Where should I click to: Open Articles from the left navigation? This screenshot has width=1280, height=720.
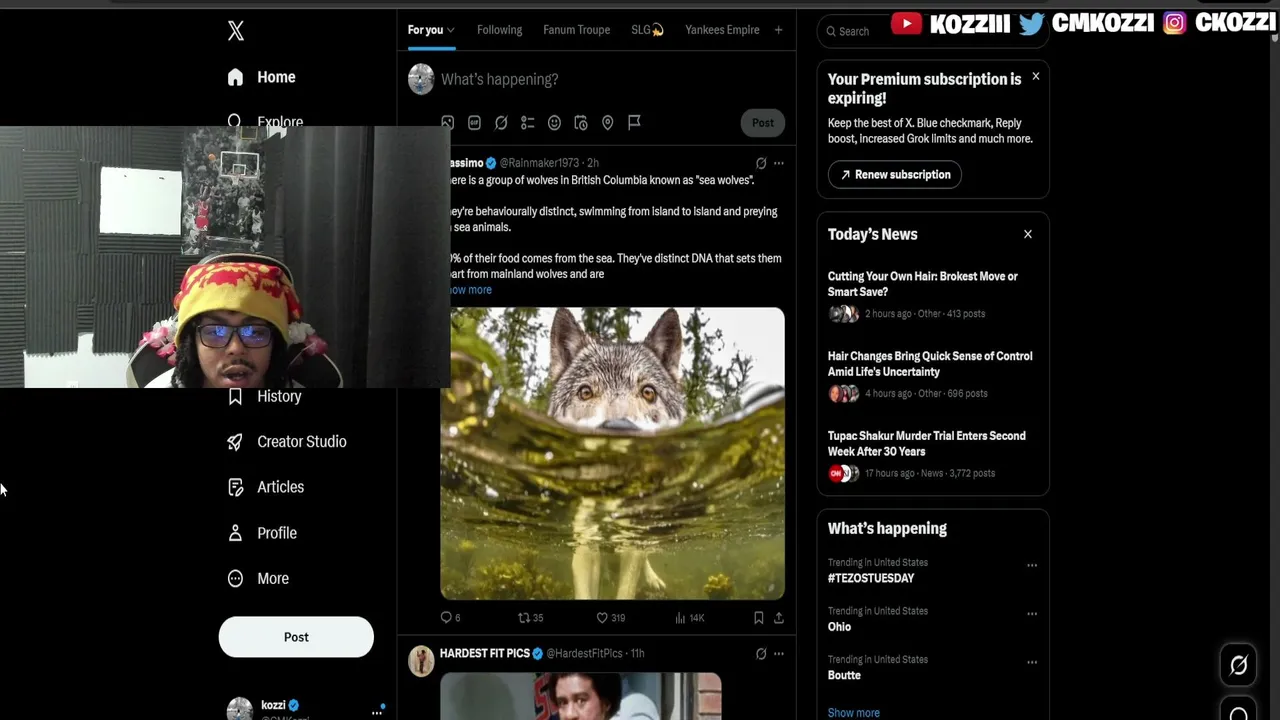(266, 487)
